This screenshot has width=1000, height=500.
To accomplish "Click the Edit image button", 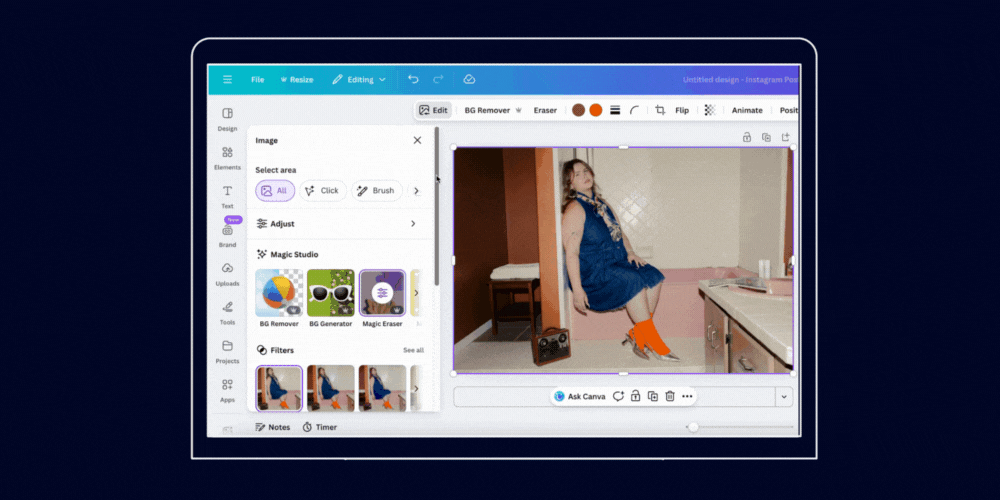I will (433, 110).
